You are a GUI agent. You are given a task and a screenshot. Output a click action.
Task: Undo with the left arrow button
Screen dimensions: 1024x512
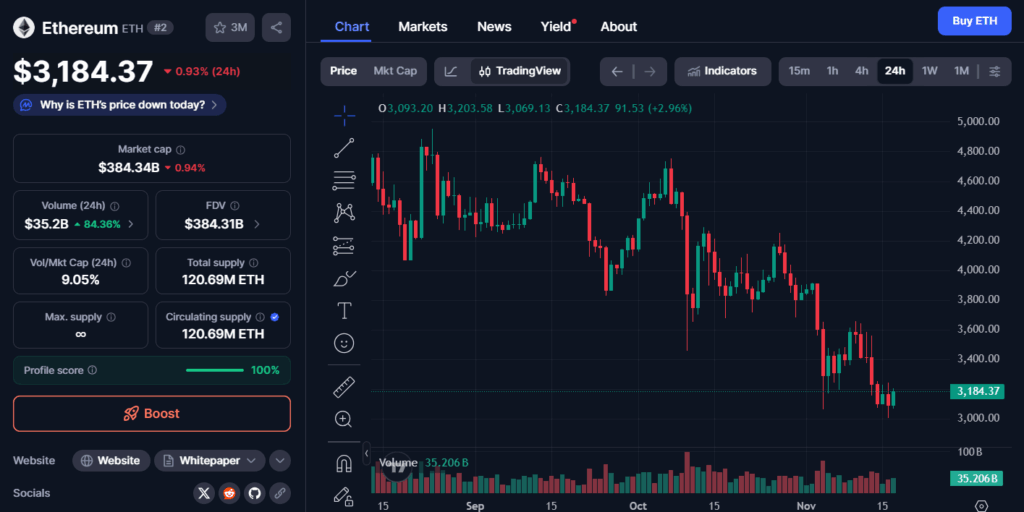(x=617, y=71)
